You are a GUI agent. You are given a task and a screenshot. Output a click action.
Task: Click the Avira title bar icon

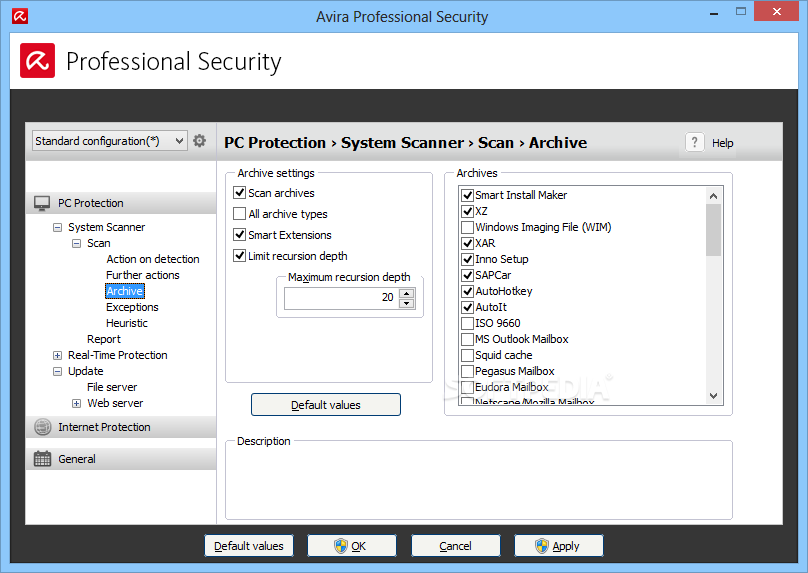click(20, 16)
